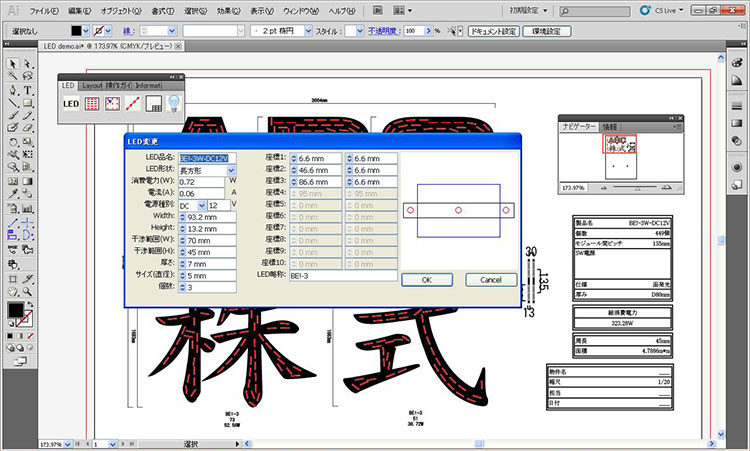Click the LED text icon in LED panel

pos(71,103)
